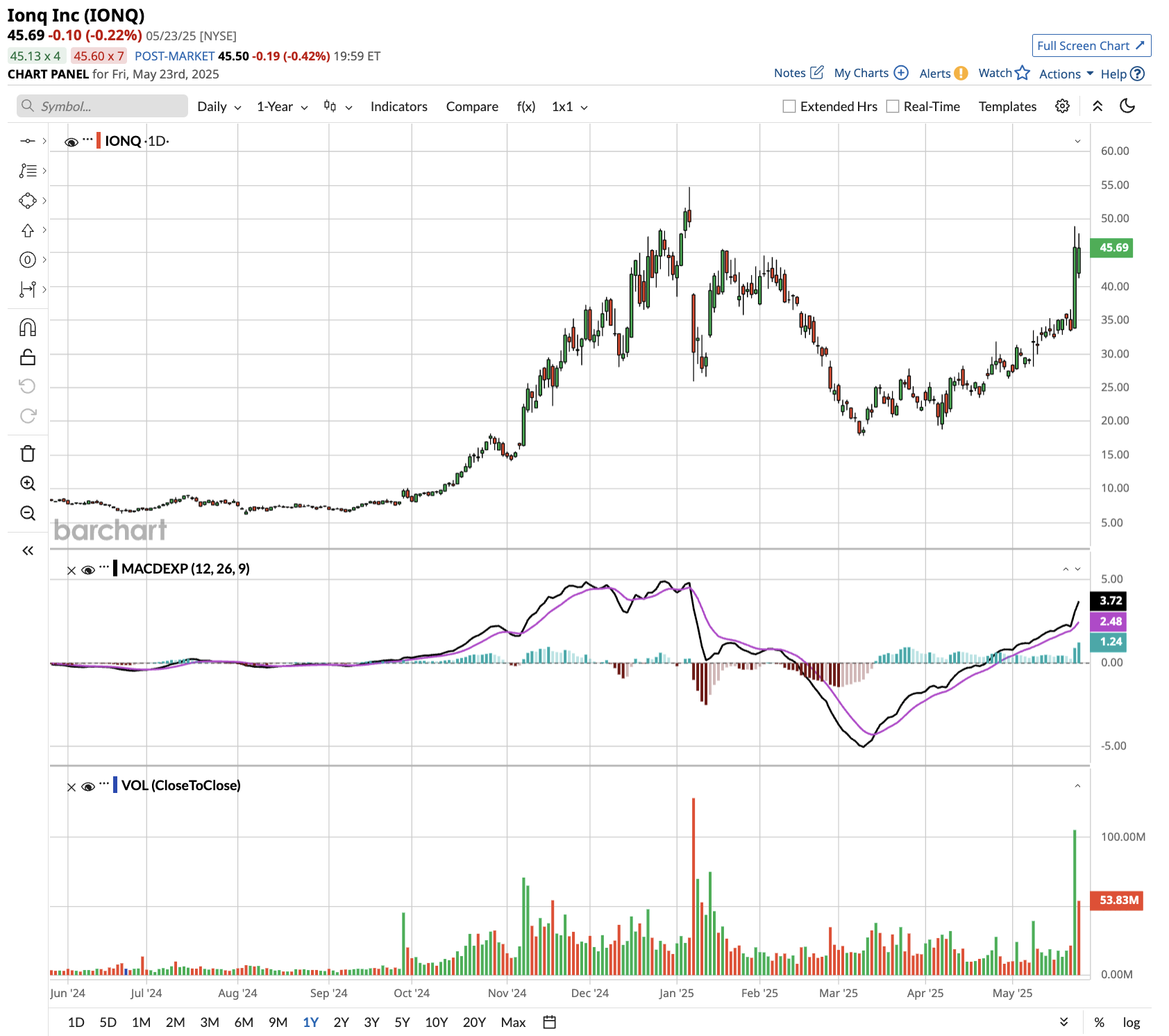This screenshot has height=1036, width=1169.
Task: Move MACDEXP pane down arrow
Action: (x=1078, y=569)
